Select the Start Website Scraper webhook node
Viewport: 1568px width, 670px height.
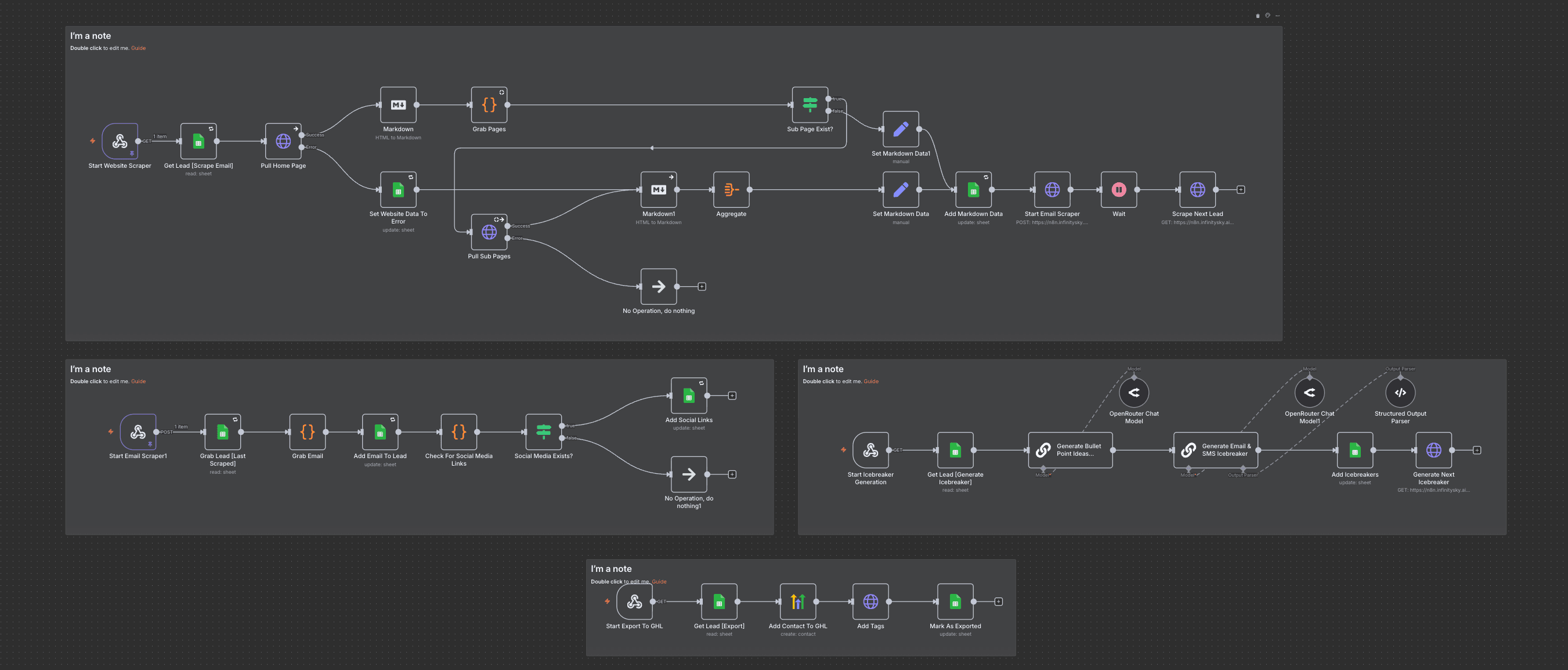120,141
